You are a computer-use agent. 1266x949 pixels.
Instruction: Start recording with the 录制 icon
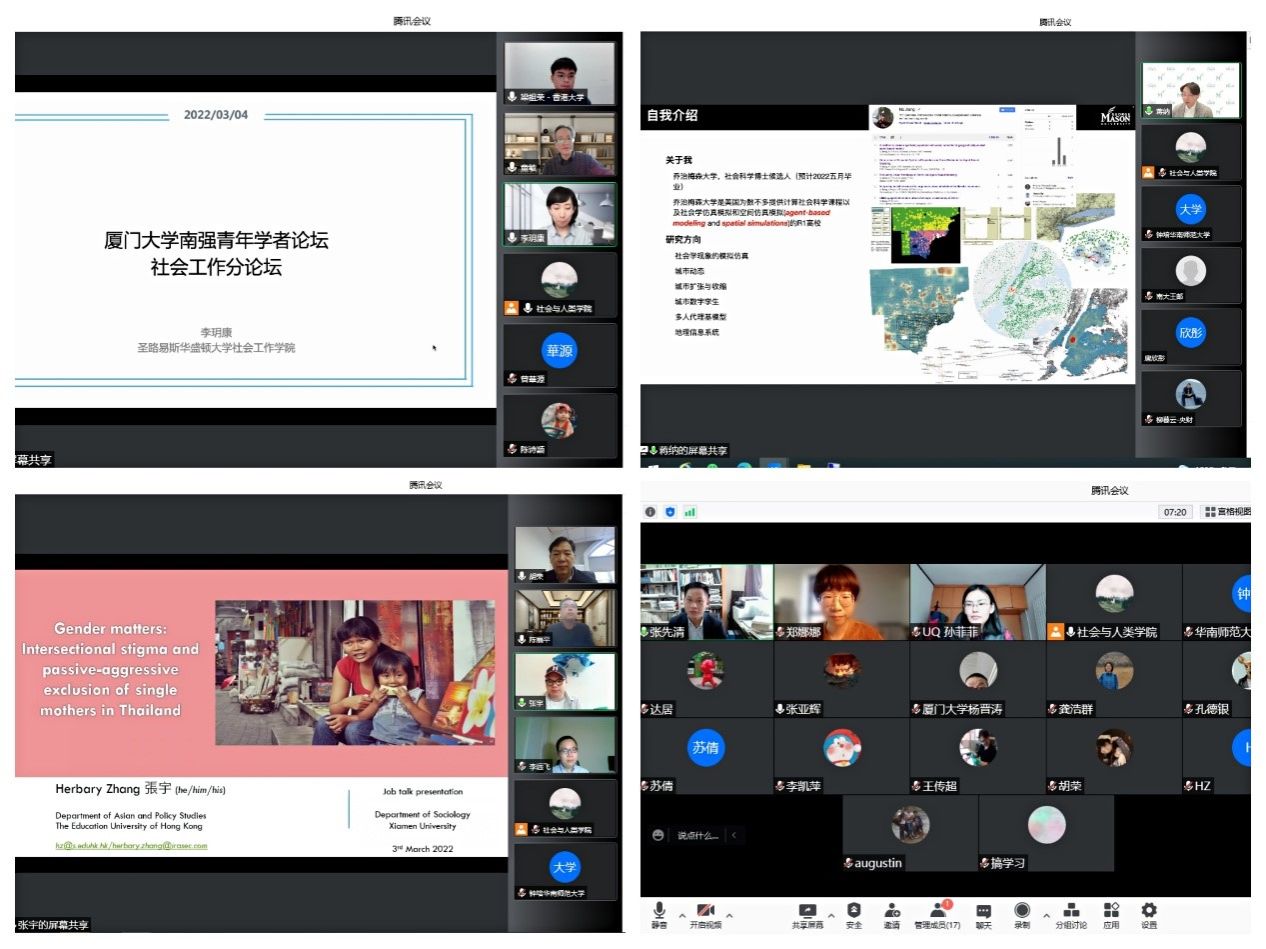click(1022, 912)
